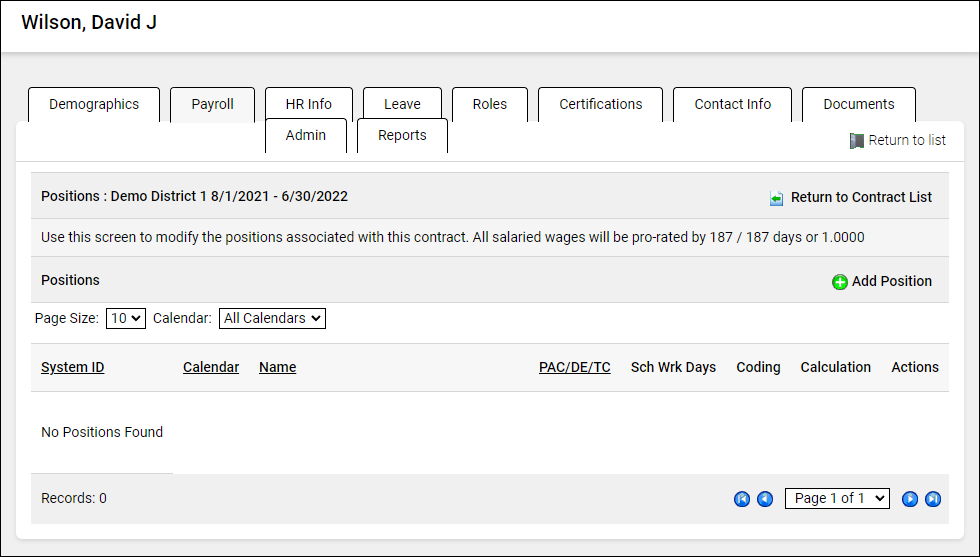This screenshot has height=557, width=980.
Task: Click the Return to list door icon
Action: [x=856, y=141]
